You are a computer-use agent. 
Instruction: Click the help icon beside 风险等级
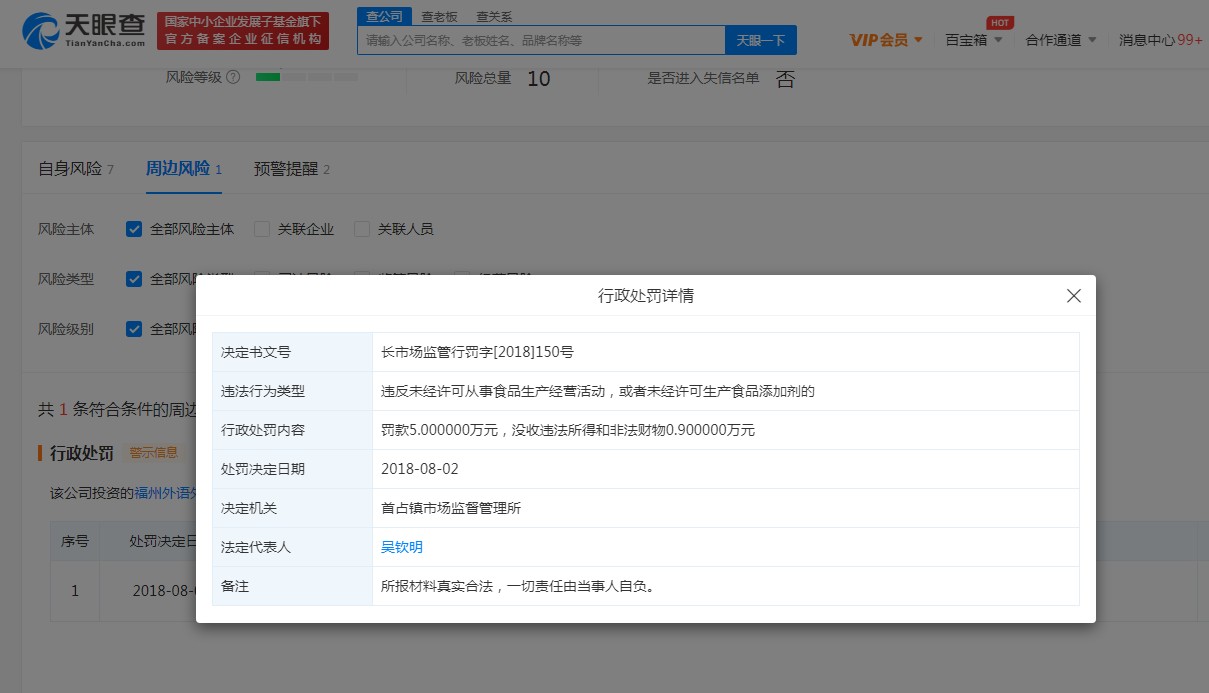pos(233,77)
